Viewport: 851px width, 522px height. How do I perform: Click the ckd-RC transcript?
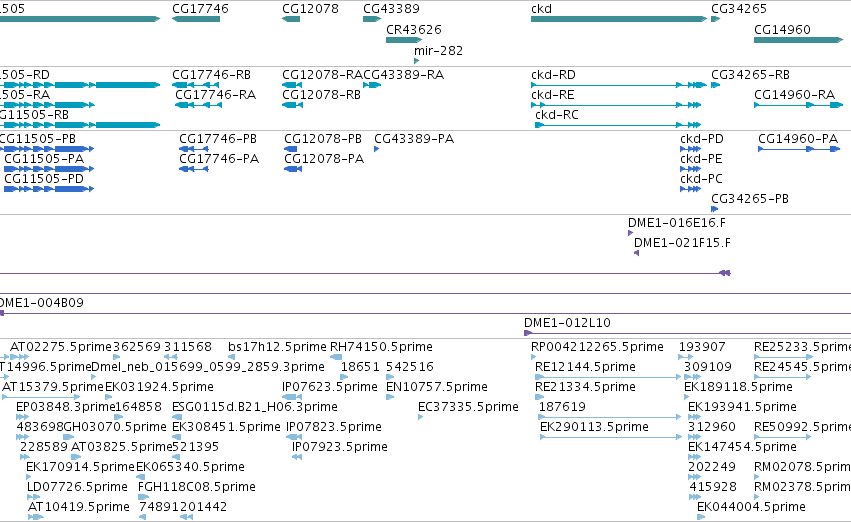[x=618, y=125]
